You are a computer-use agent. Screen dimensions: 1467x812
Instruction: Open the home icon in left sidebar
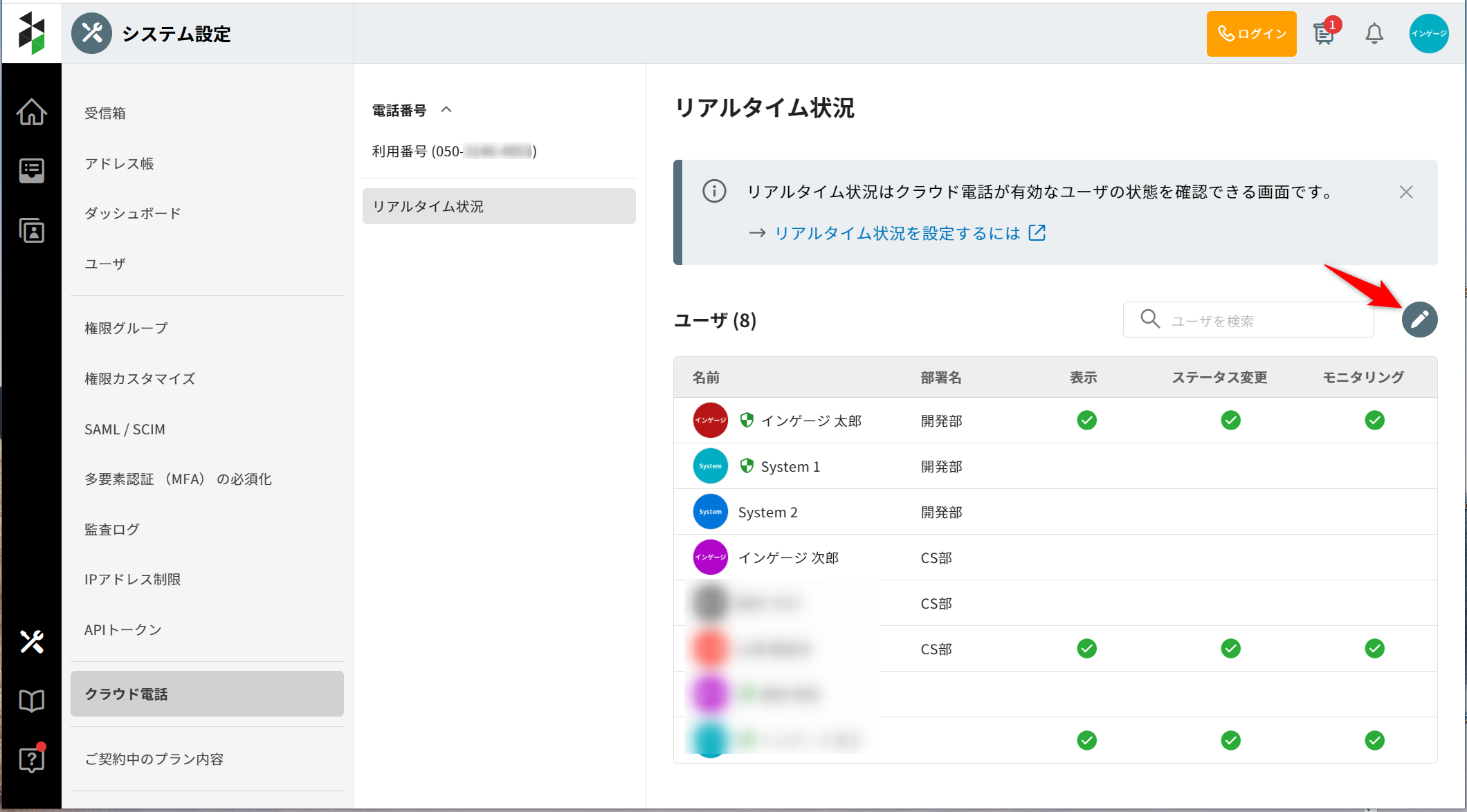(x=32, y=112)
